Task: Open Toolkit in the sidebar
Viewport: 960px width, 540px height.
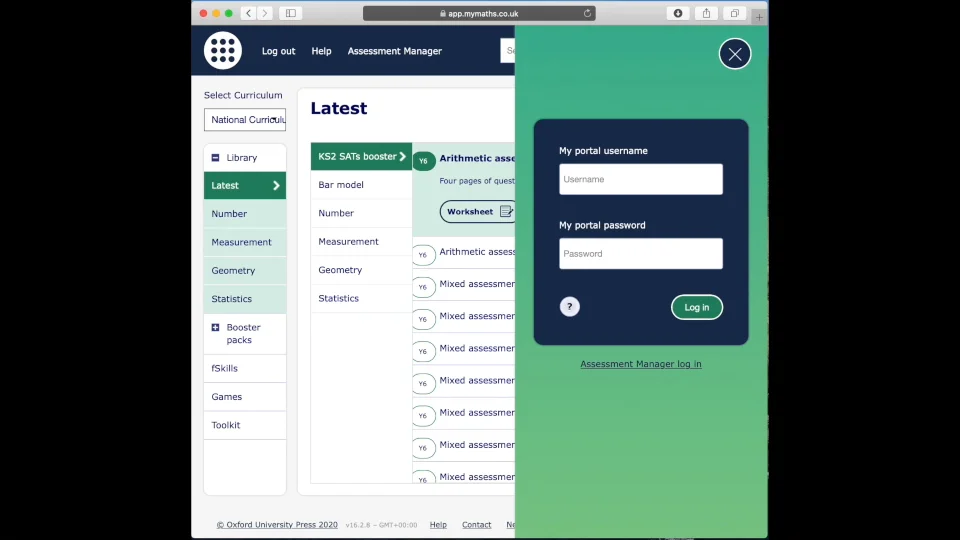Action: click(245, 425)
